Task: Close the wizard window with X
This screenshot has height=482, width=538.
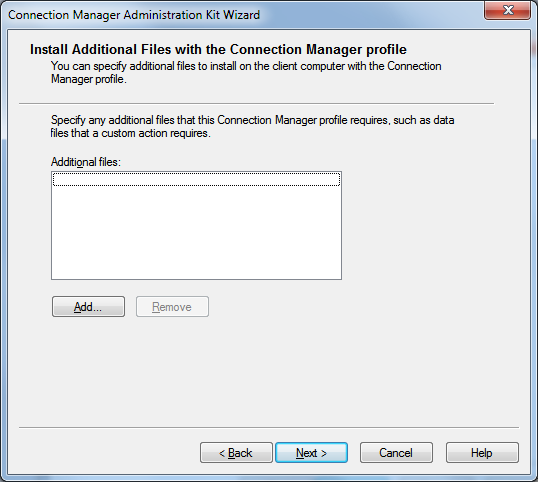Action: [x=507, y=10]
